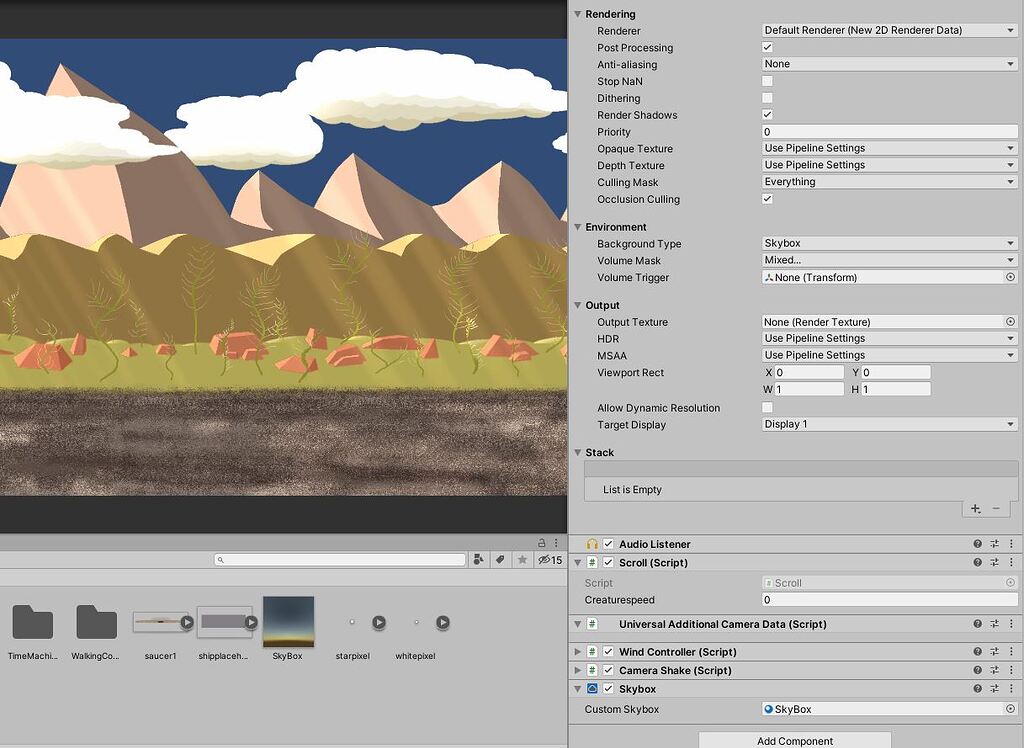The image size is (1024, 748).
Task: Toggle the Post Processing checkbox
Action: 767,47
